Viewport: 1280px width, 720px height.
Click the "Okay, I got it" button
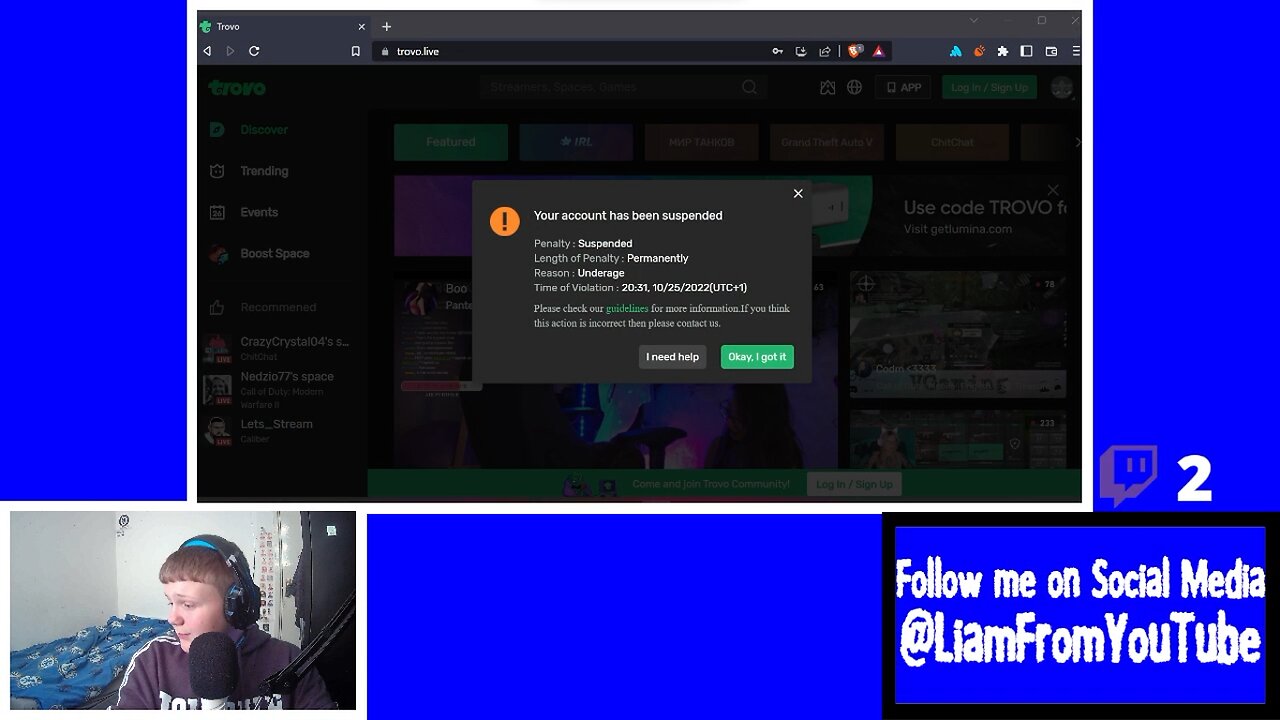757,357
